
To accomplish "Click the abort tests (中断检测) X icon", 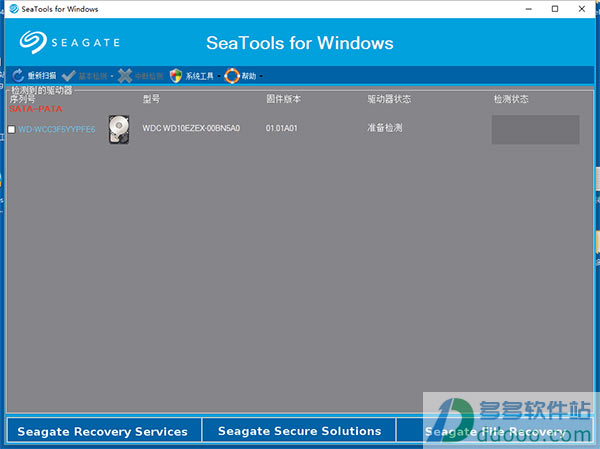I will [125, 76].
